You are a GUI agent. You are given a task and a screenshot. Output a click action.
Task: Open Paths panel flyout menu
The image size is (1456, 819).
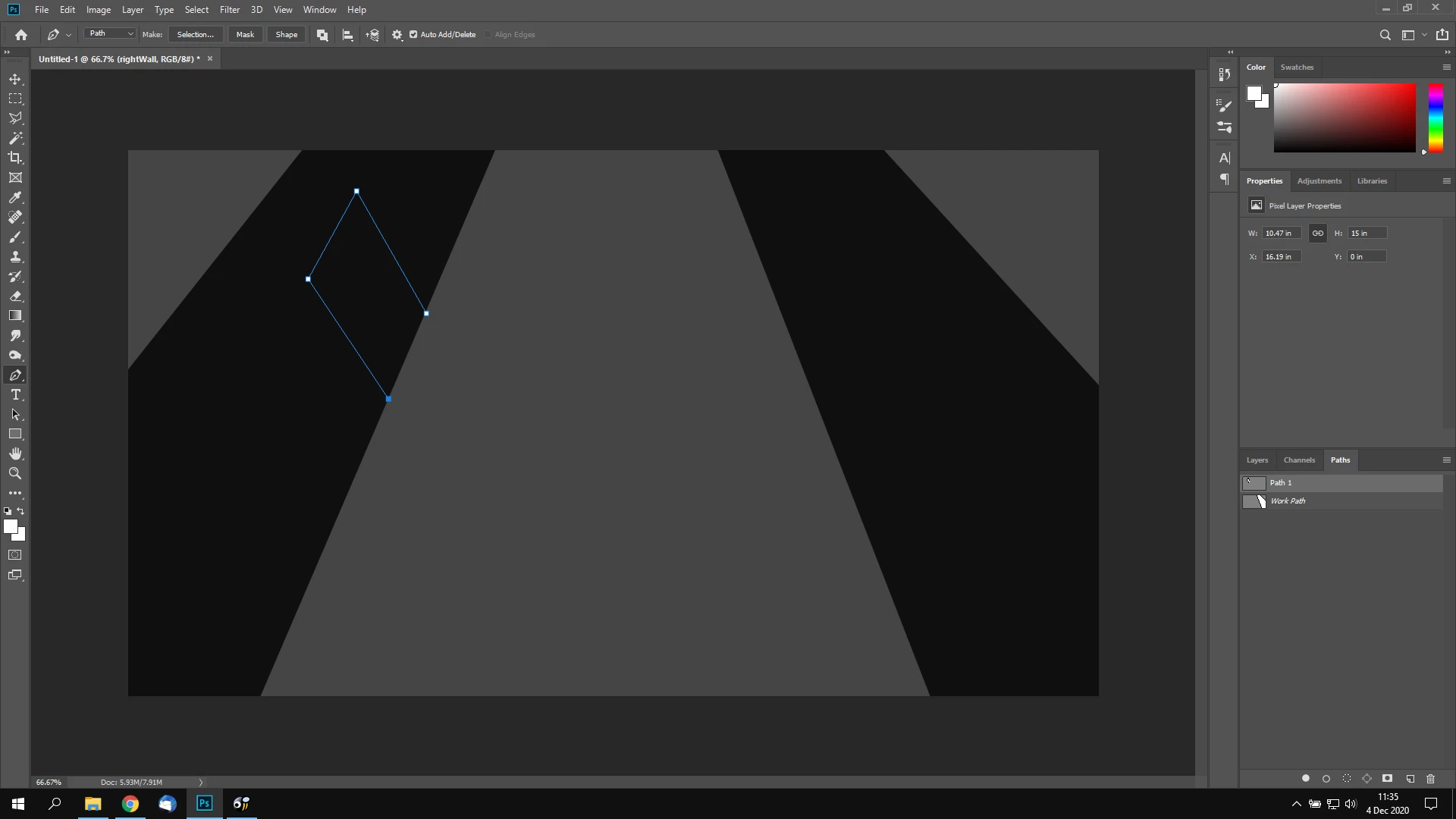click(1446, 460)
